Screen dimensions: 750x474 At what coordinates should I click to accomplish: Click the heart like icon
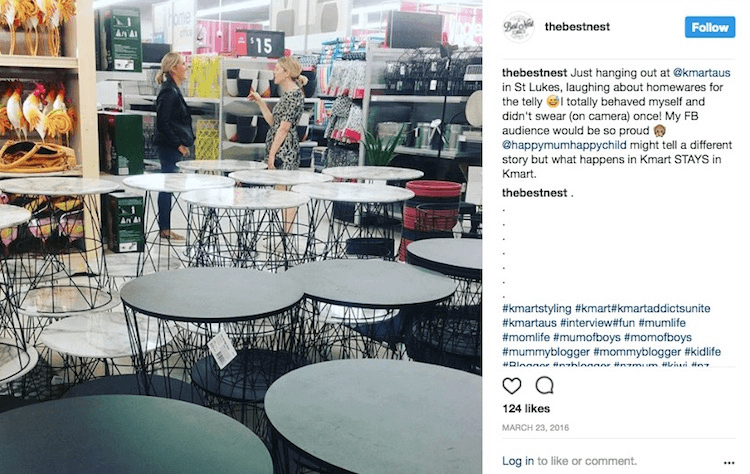coord(512,386)
